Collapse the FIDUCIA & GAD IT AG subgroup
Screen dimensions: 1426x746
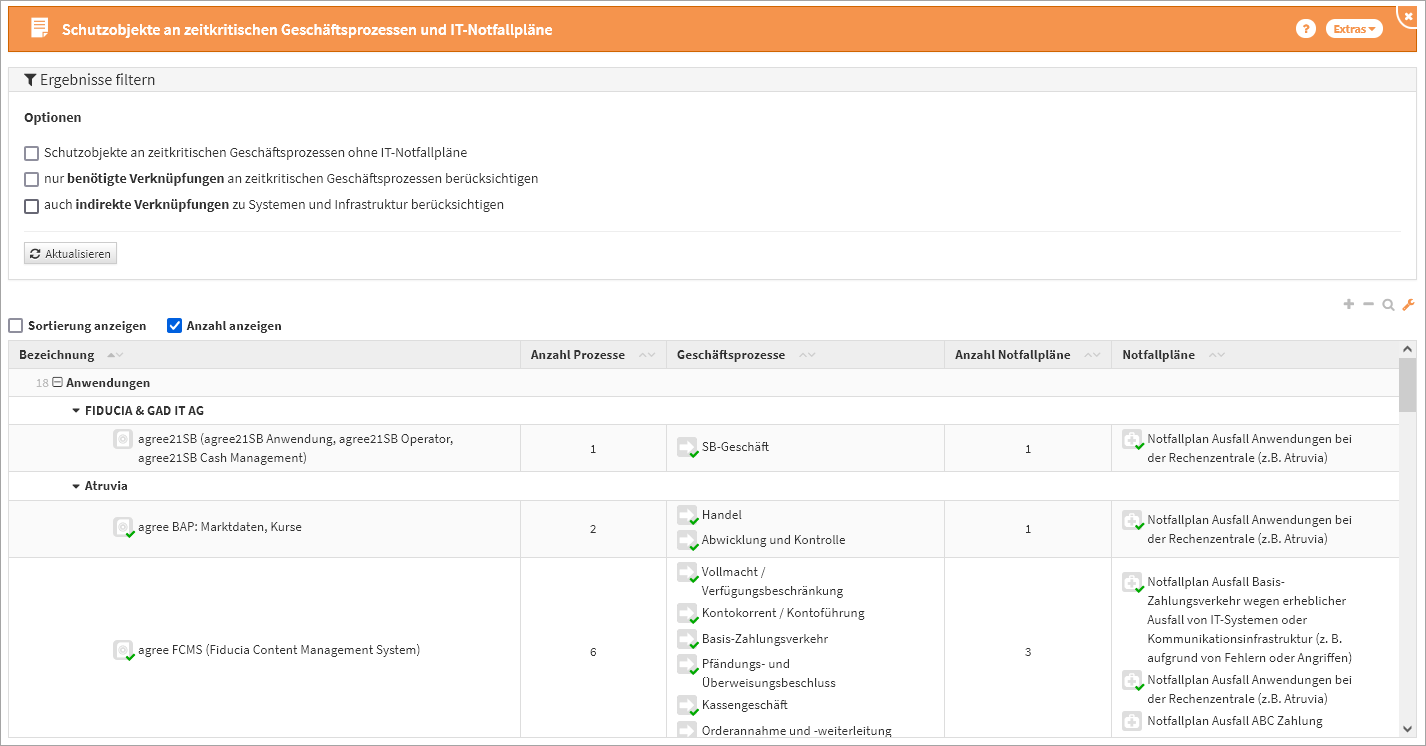click(76, 411)
